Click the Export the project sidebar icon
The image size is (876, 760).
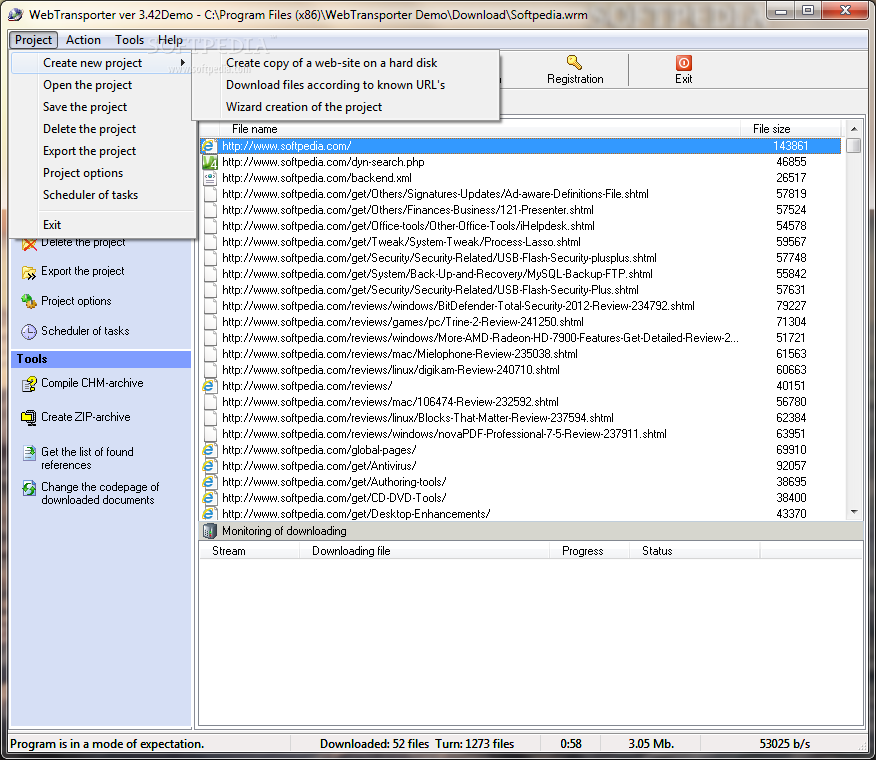[28, 272]
